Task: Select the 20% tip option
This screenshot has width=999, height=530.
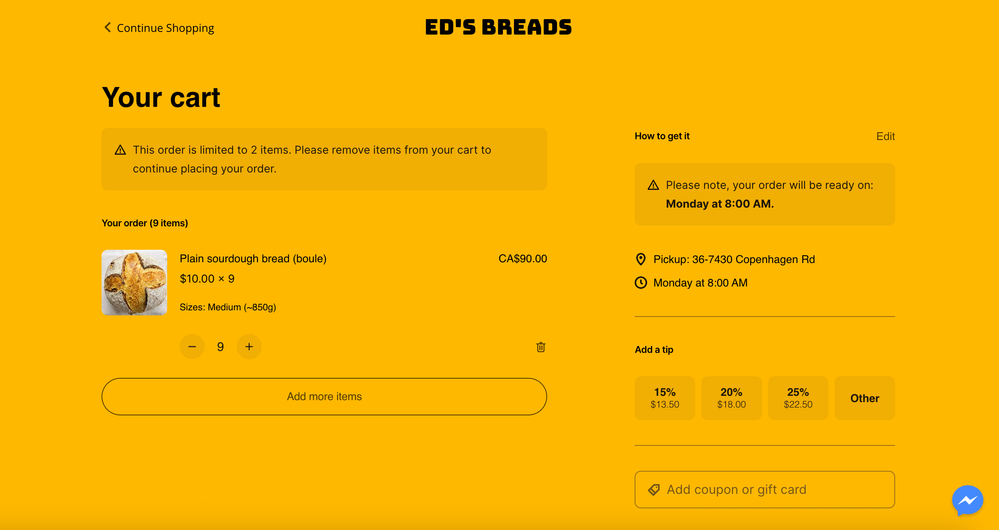Action: click(x=731, y=398)
